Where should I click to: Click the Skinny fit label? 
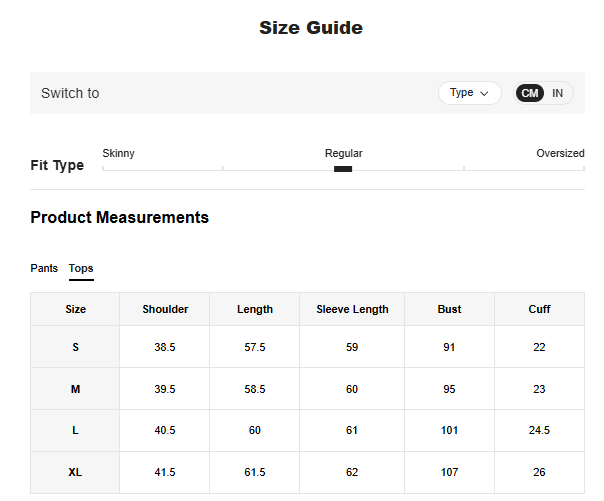pyautogui.click(x=119, y=153)
